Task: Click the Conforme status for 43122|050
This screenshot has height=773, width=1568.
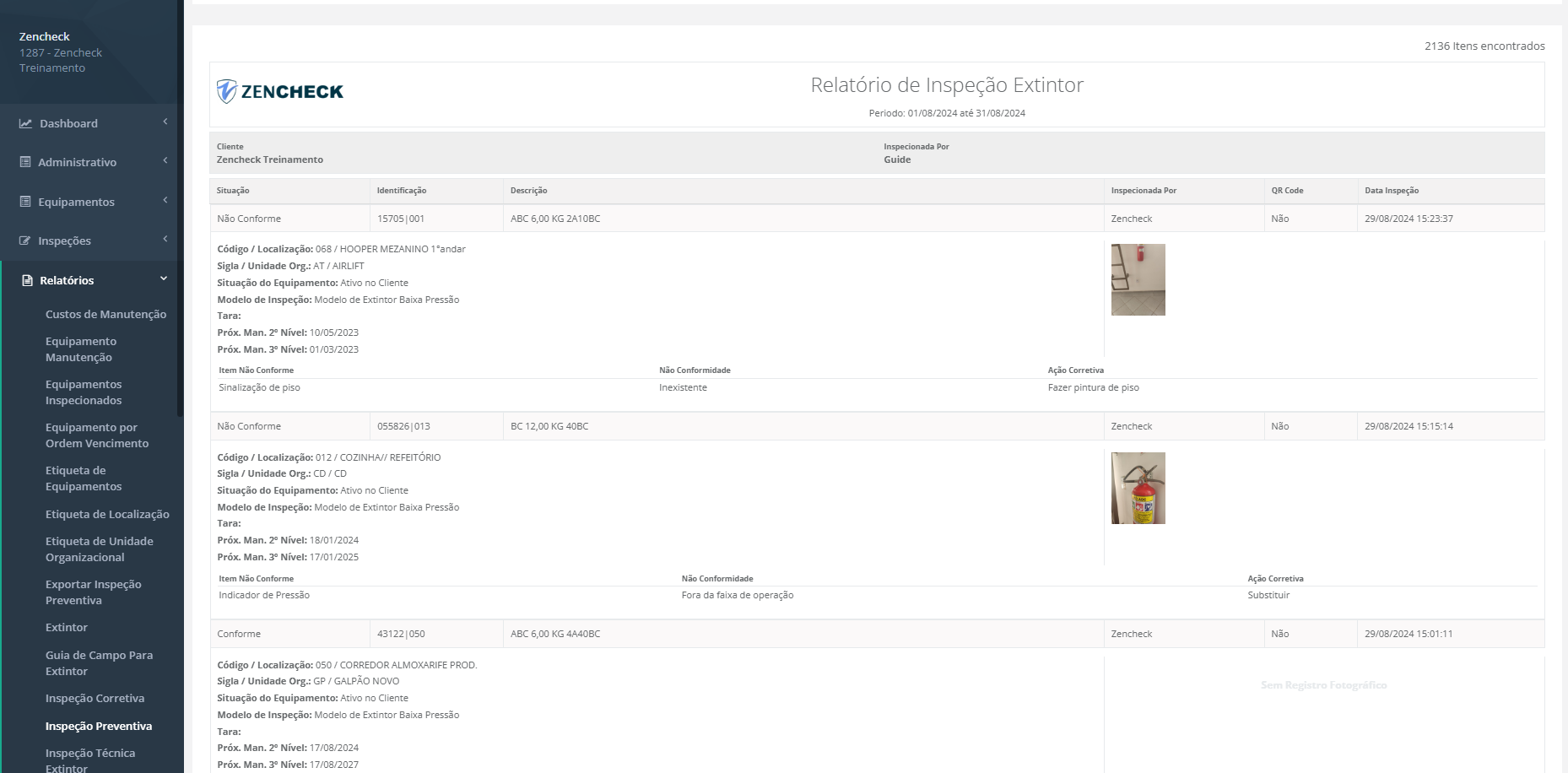Action: [239, 634]
